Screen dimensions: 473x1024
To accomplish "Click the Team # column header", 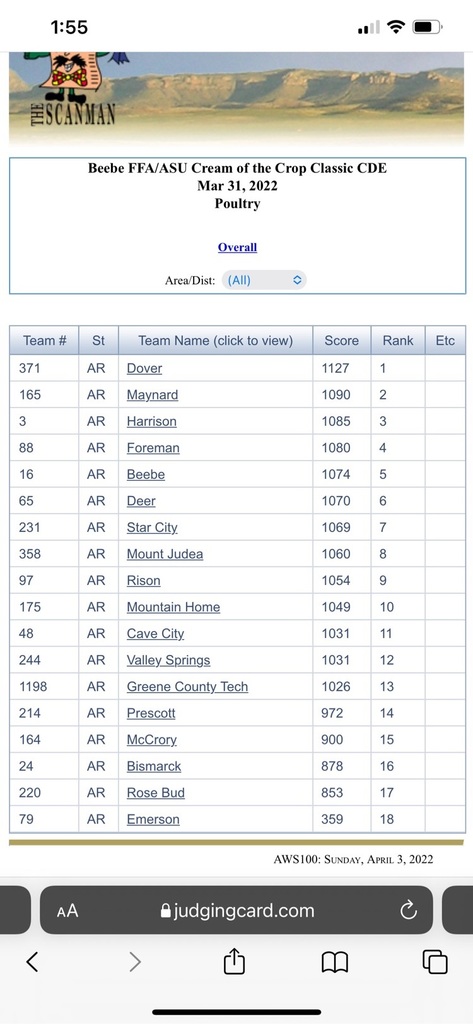I will (x=44, y=341).
